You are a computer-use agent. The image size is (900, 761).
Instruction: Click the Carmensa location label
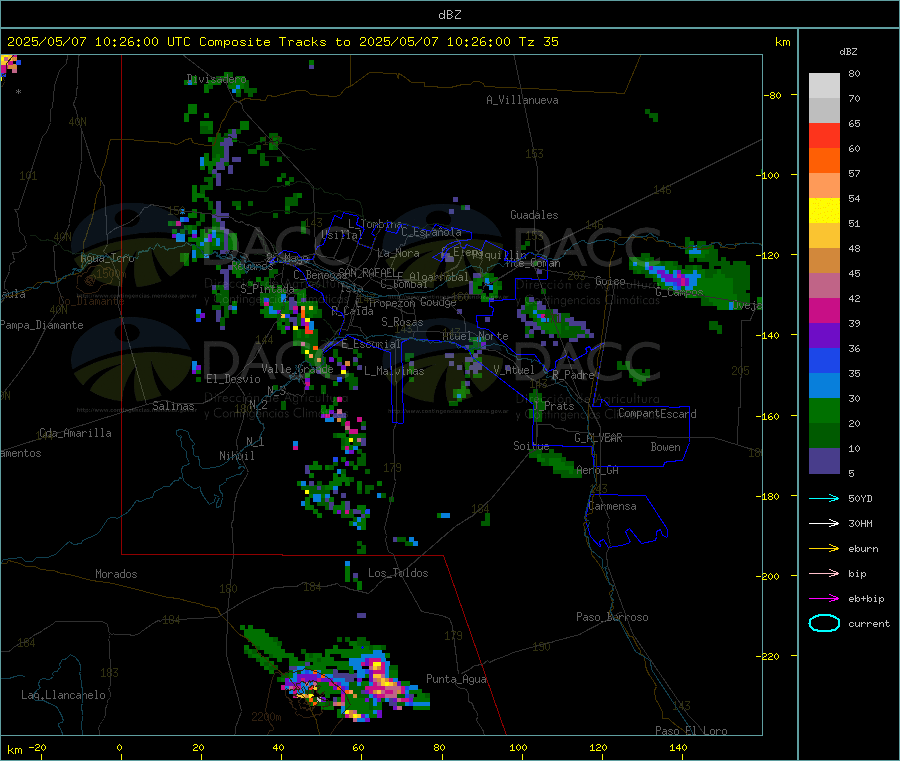point(612,506)
